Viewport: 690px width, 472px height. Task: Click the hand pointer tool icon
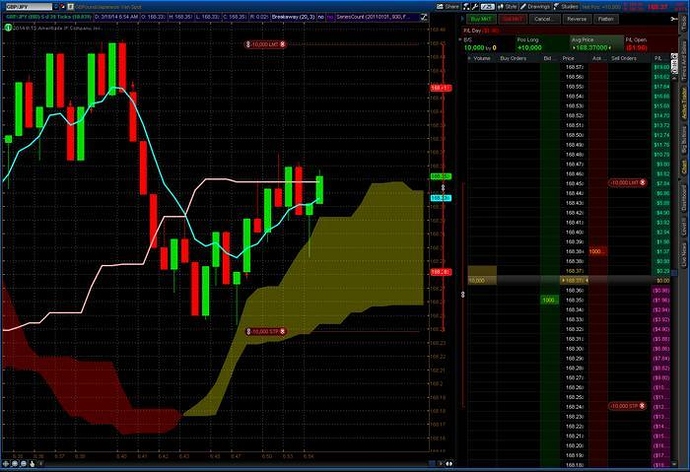click(x=32, y=463)
